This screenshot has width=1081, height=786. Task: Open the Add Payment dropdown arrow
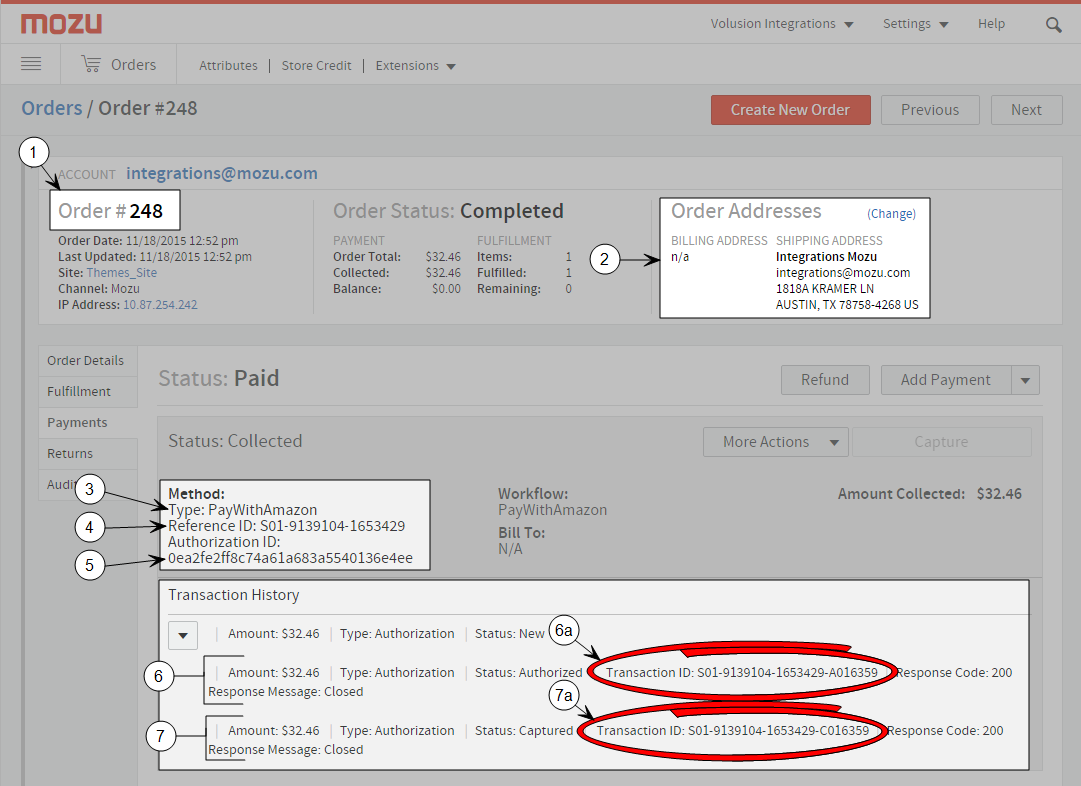pyautogui.click(x=1025, y=380)
